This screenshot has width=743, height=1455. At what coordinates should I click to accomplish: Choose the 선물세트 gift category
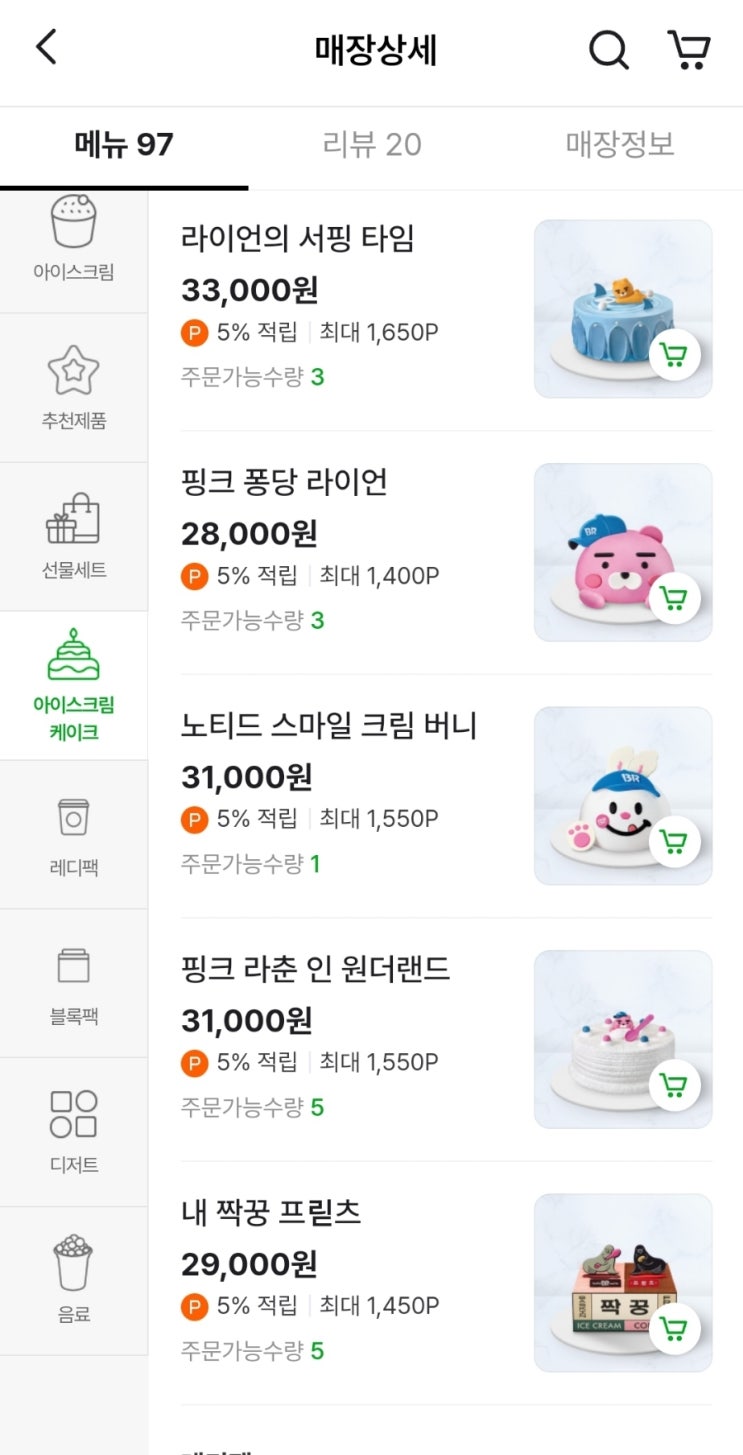click(x=74, y=537)
